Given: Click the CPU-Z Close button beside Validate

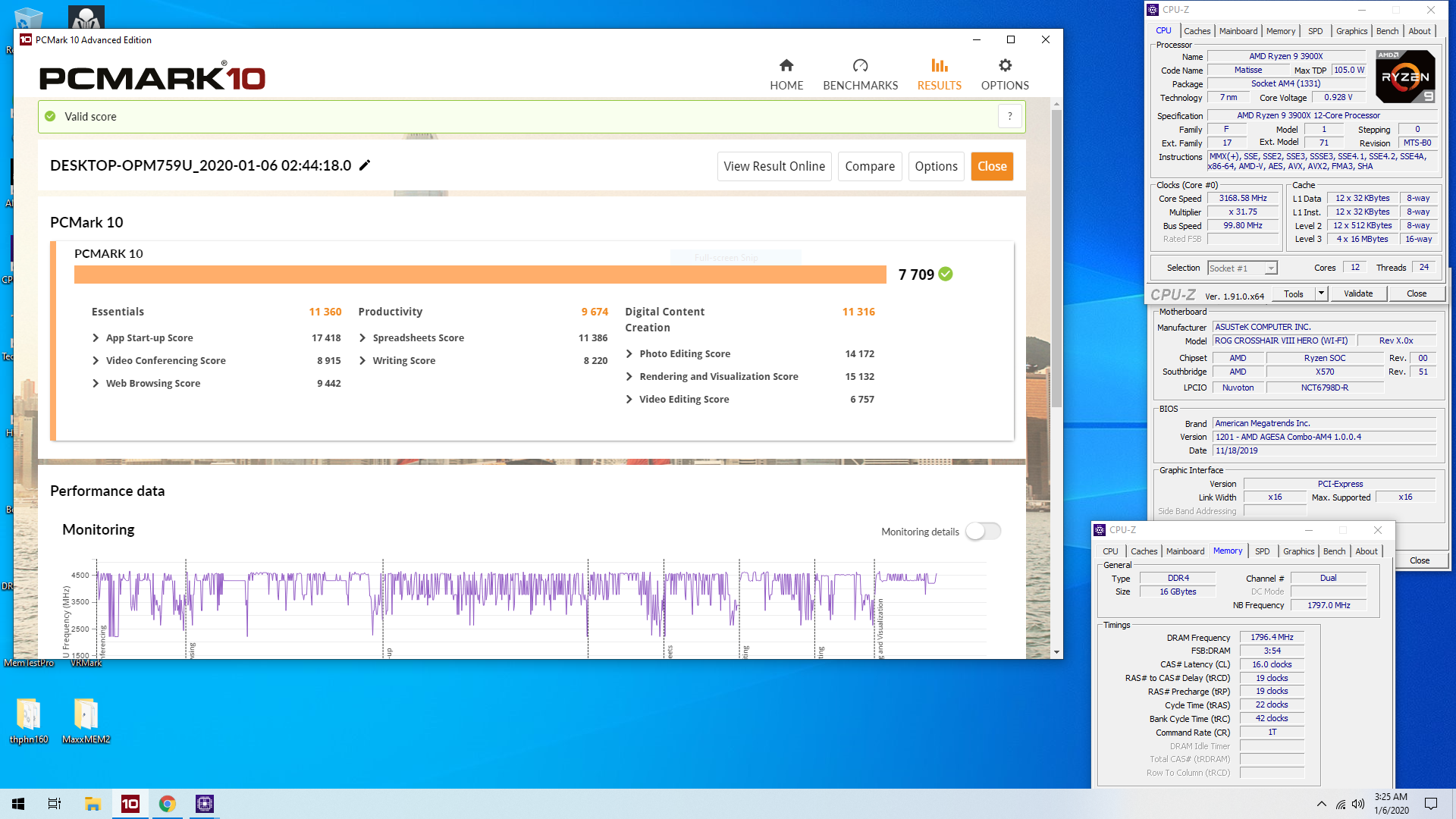Looking at the screenshot, I should point(1416,293).
